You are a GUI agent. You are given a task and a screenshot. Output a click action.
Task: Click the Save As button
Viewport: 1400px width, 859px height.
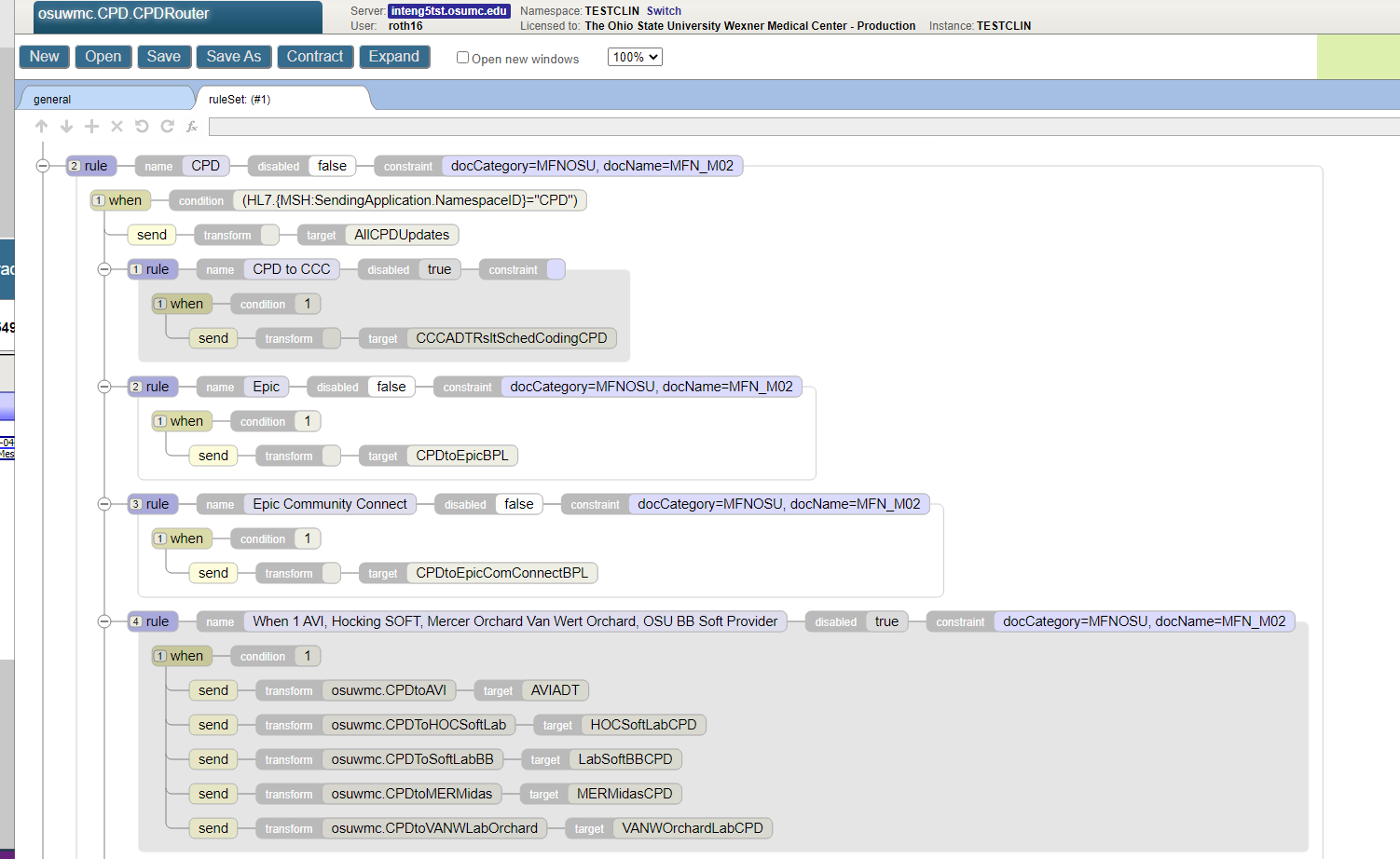[234, 57]
